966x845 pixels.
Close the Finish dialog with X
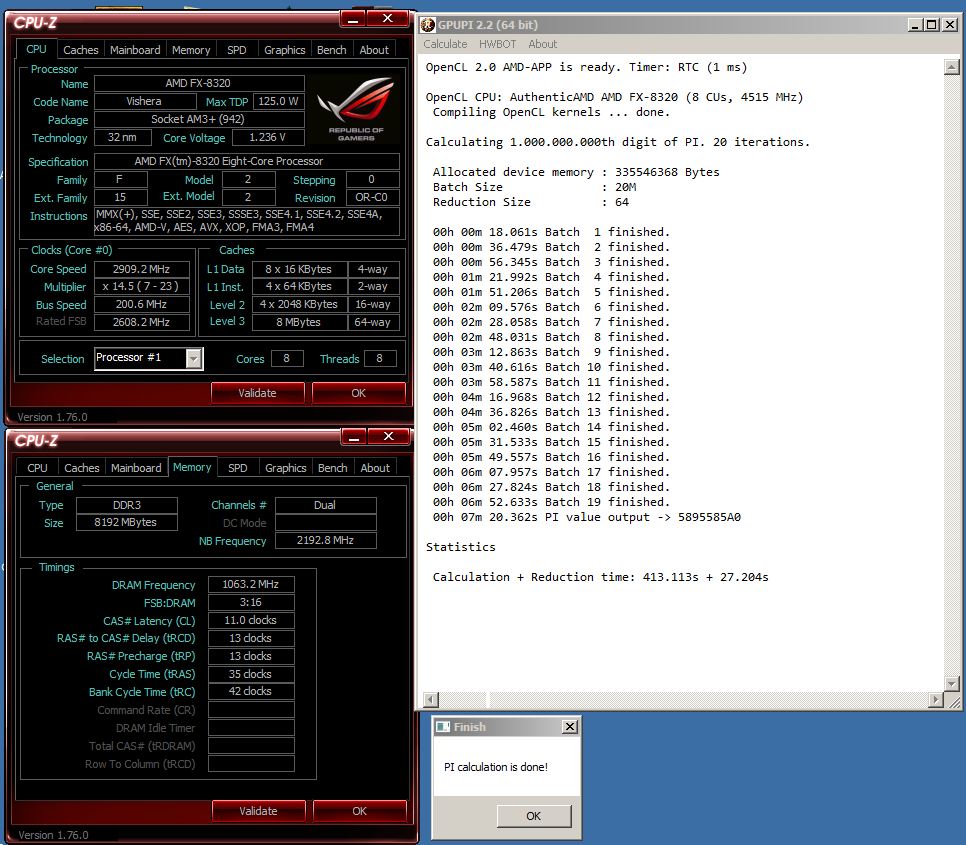(570, 727)
